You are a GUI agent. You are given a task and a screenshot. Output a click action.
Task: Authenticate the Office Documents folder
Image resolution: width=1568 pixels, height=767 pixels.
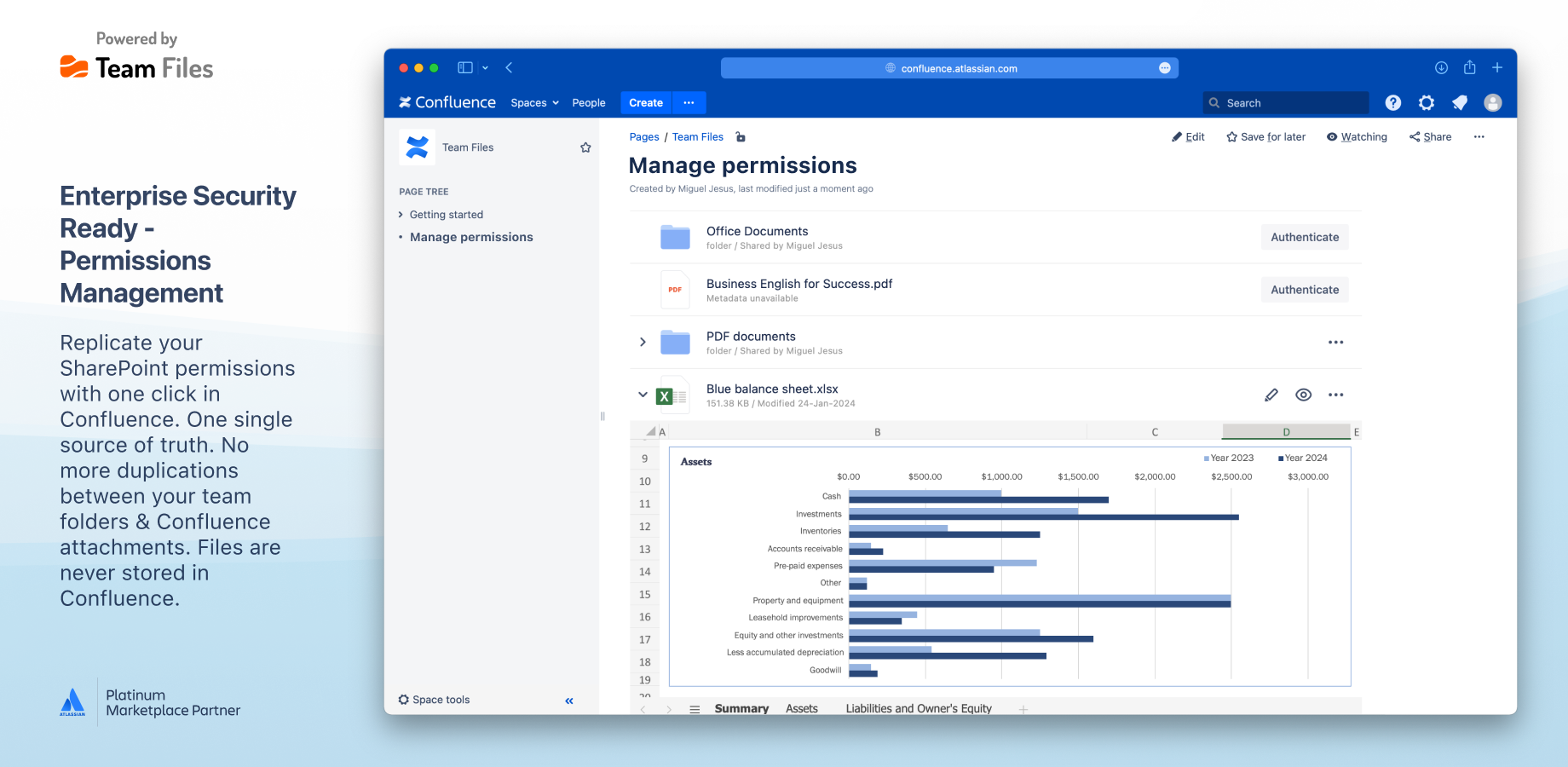[x=1304, y=237]
